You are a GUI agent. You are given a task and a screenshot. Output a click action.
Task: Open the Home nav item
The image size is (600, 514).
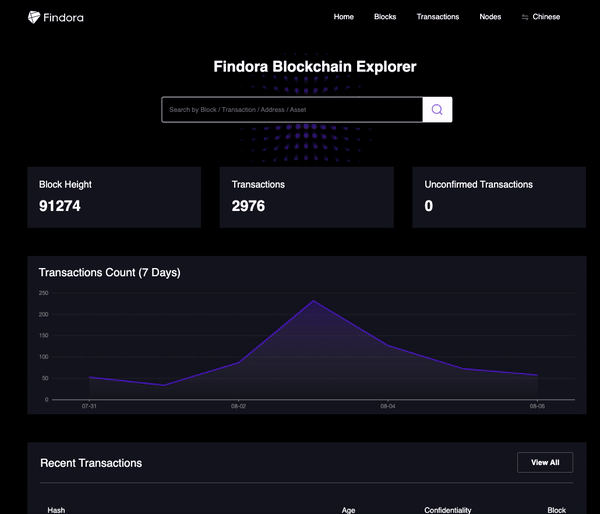click(x=344, y=17)
